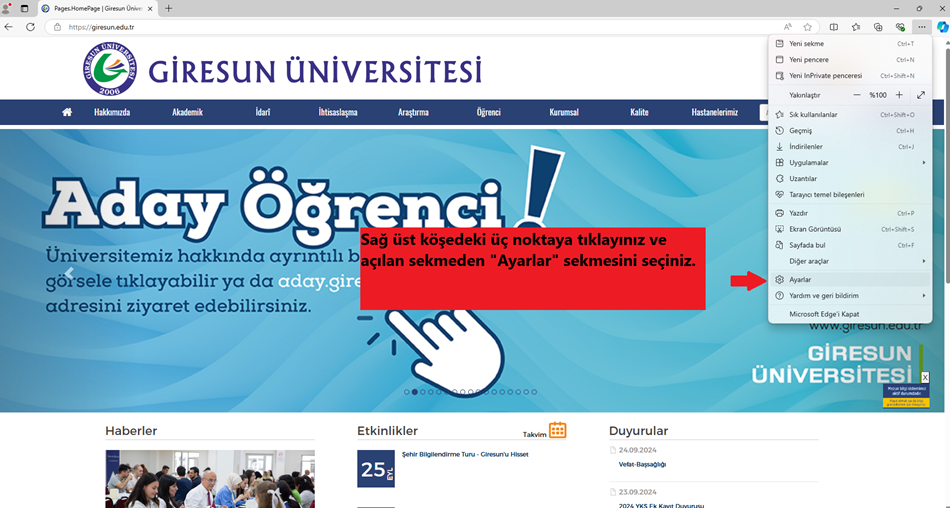Go to previous slide with left carousel arrow
Viewport: 950px width, 508px height.
tap(68, 272)
